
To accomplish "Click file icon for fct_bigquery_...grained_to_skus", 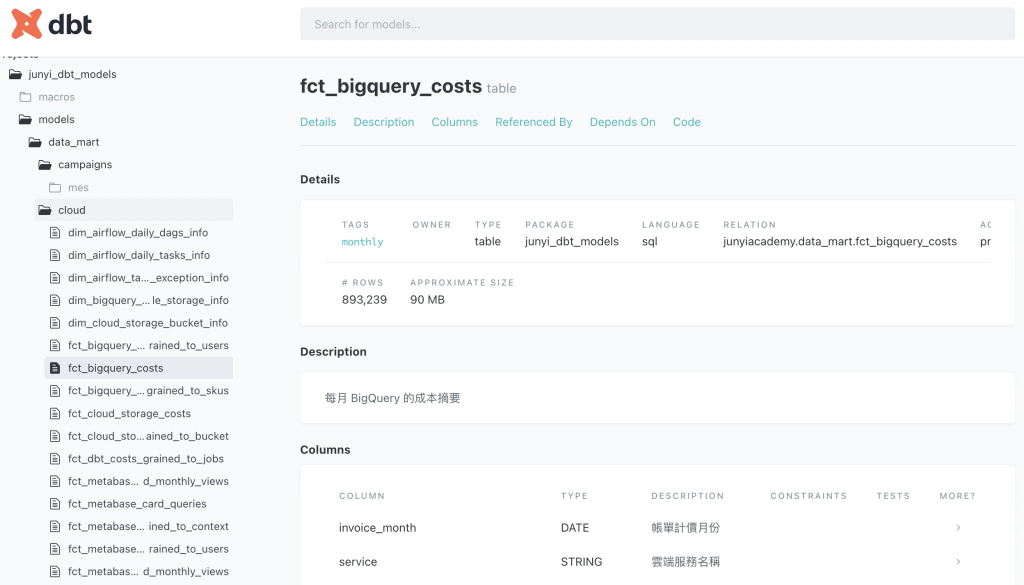I will point(55,390).
